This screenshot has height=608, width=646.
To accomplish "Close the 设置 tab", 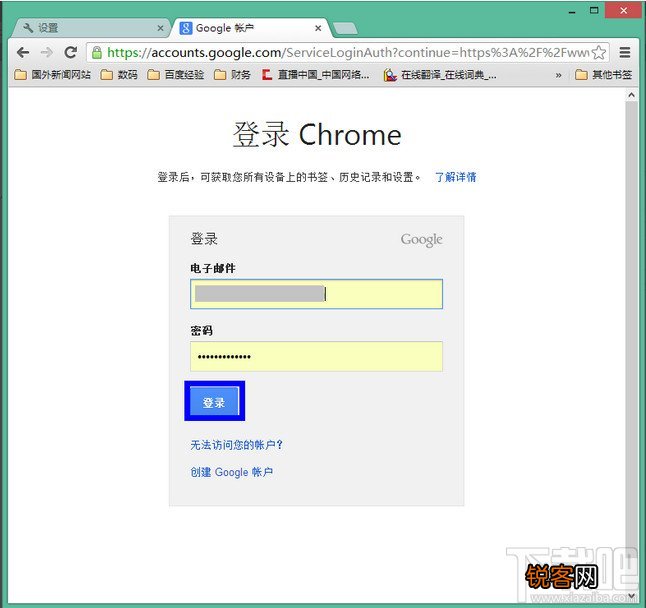I will coord(160,28).
